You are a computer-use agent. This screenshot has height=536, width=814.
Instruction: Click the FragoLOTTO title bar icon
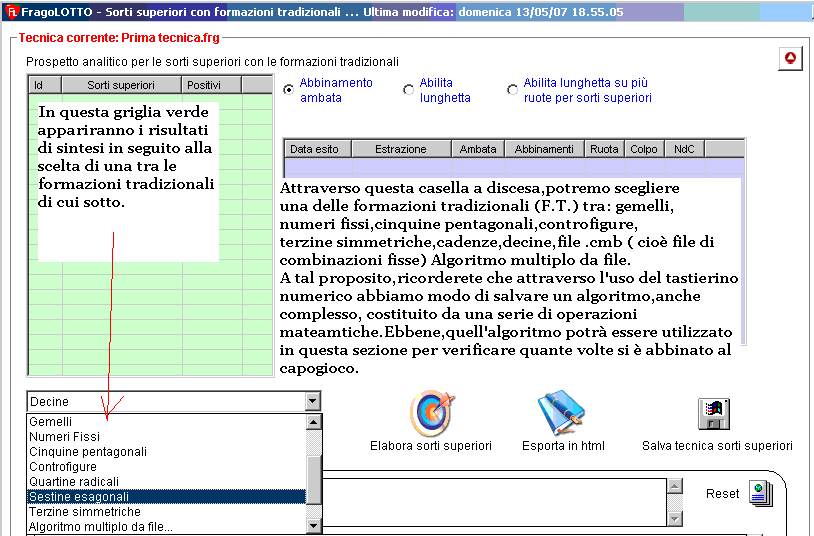click(x=11, y=12)
